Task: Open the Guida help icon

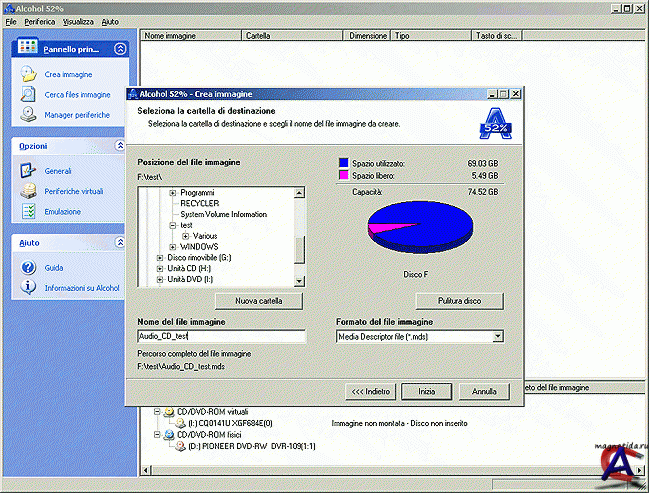Action: (x=27, y=267)
